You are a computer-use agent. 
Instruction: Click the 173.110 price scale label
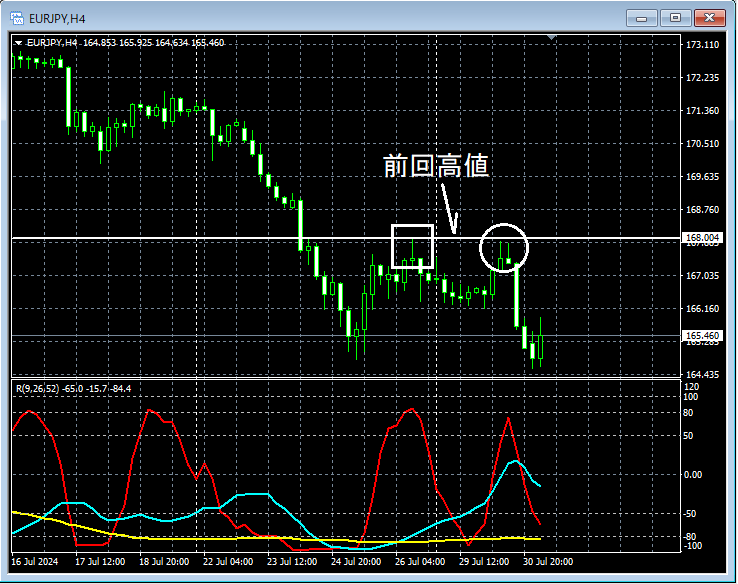(x=702, y=45)
